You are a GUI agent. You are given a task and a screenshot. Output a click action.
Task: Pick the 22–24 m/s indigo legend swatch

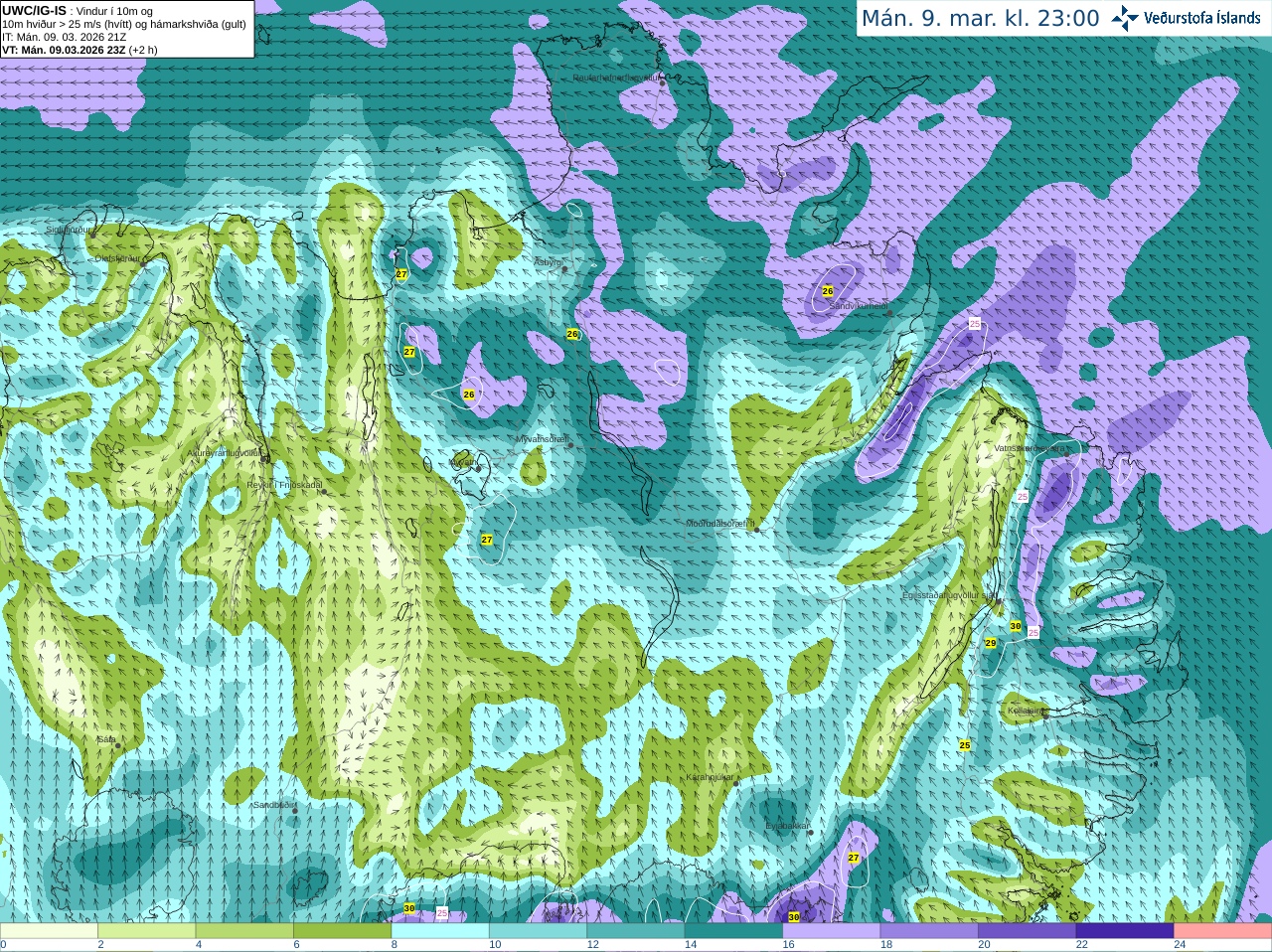point(1125,931)
